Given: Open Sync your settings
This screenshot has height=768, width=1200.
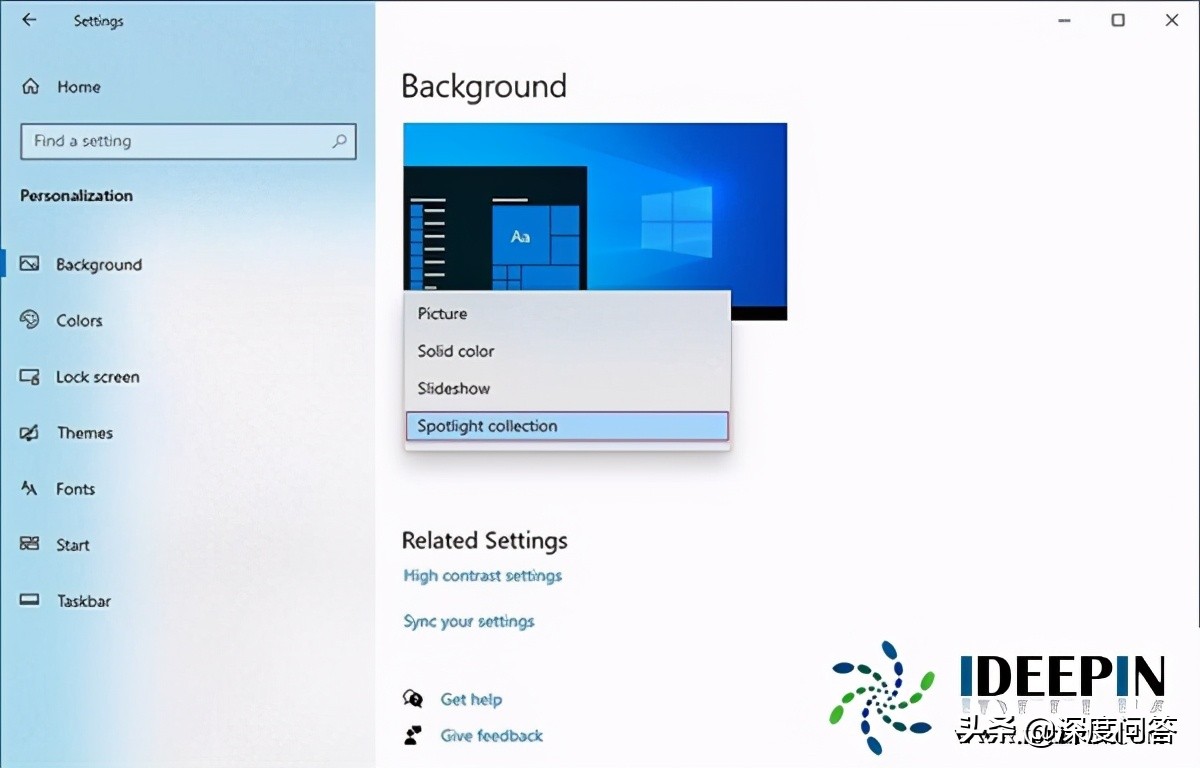Looking at the screenshot, I should click(469, 621).
